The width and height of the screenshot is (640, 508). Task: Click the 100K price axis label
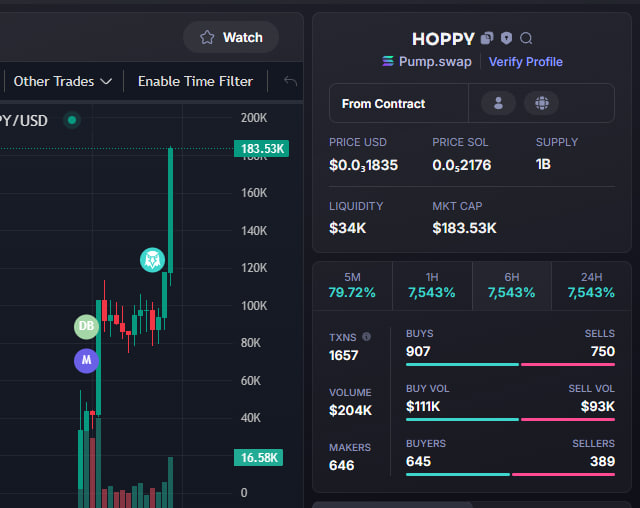[x=254, y=306]
